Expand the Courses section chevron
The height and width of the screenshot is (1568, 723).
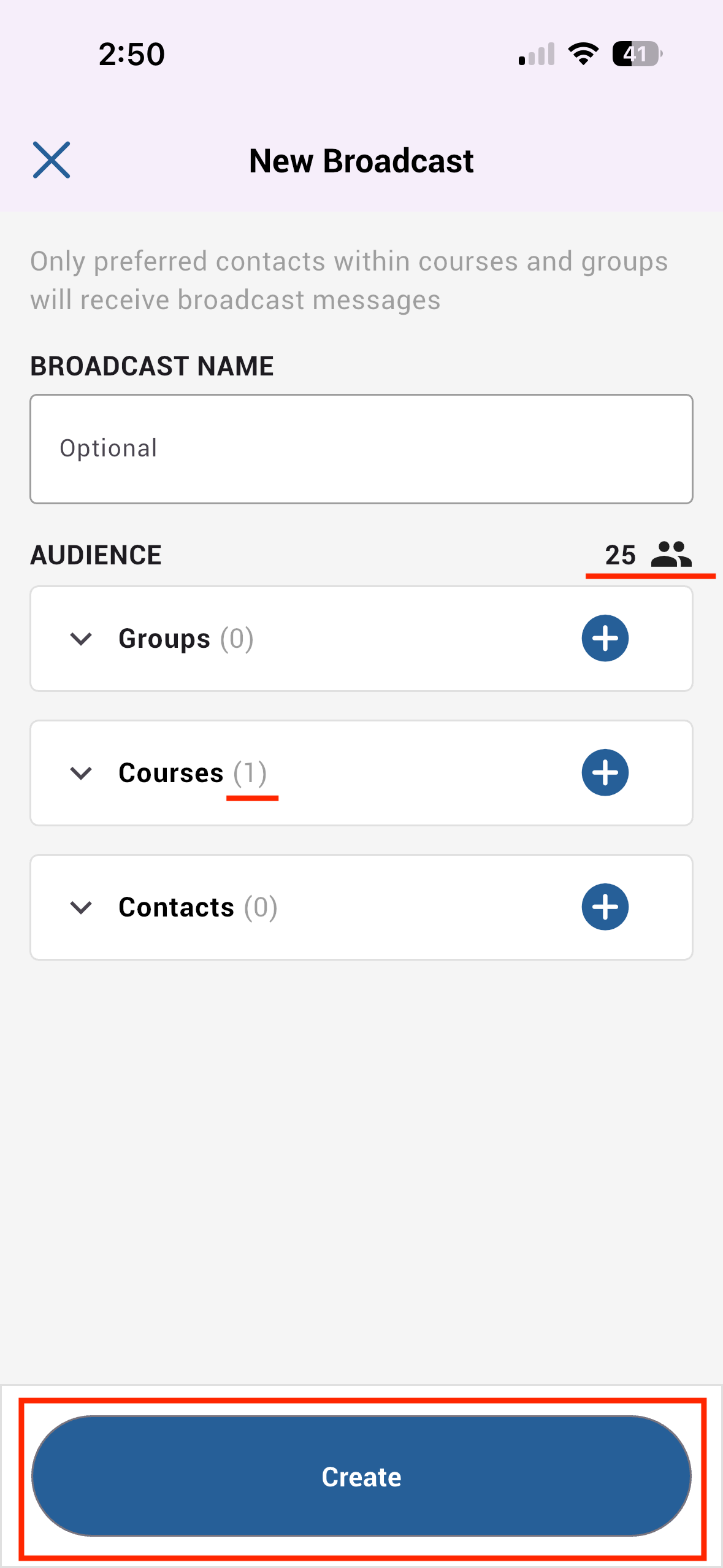81,773
